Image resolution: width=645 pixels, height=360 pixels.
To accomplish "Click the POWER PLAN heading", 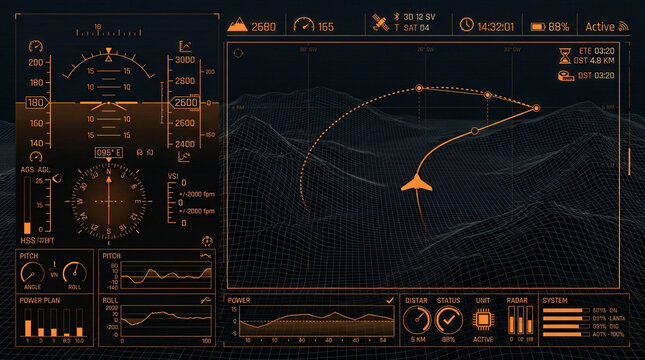I will pyautogui.click(x=39, y=300).
